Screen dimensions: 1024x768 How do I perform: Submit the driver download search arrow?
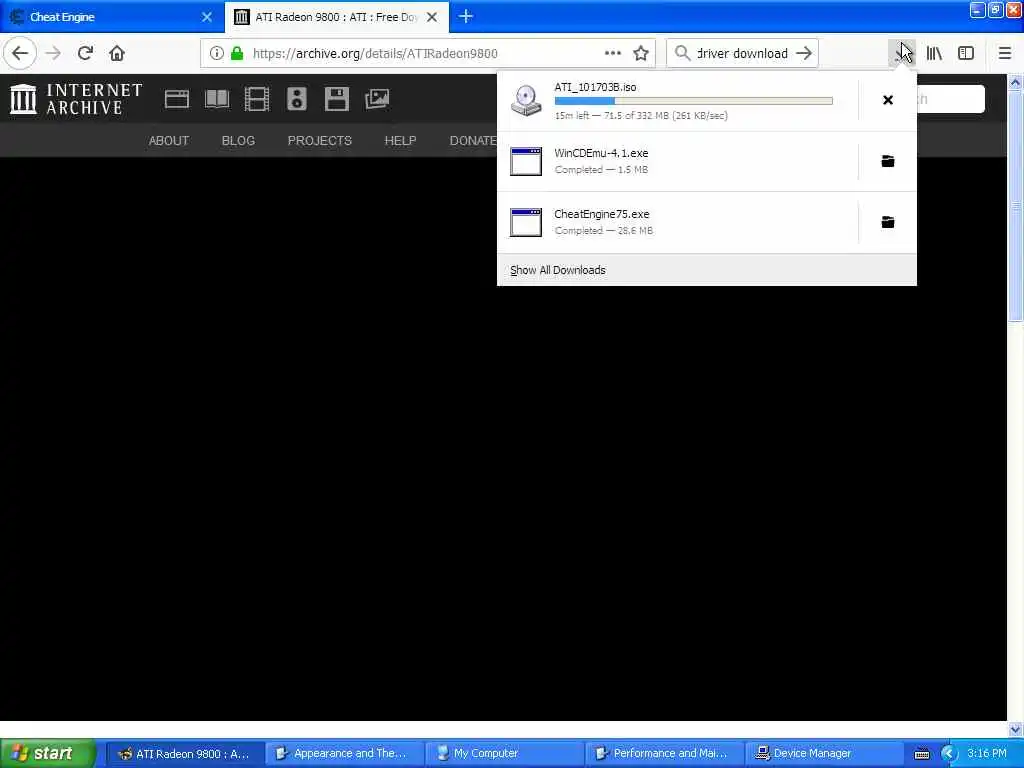point(804,53)
